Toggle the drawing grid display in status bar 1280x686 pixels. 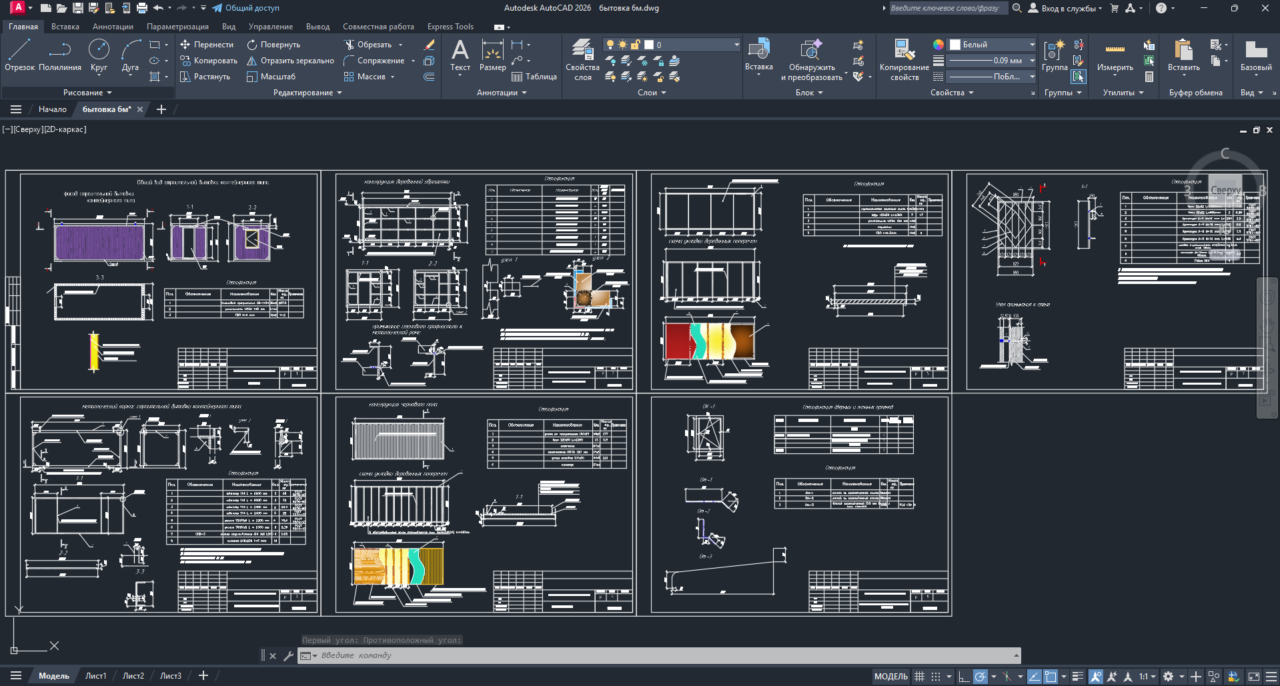[x=921, y=677]
